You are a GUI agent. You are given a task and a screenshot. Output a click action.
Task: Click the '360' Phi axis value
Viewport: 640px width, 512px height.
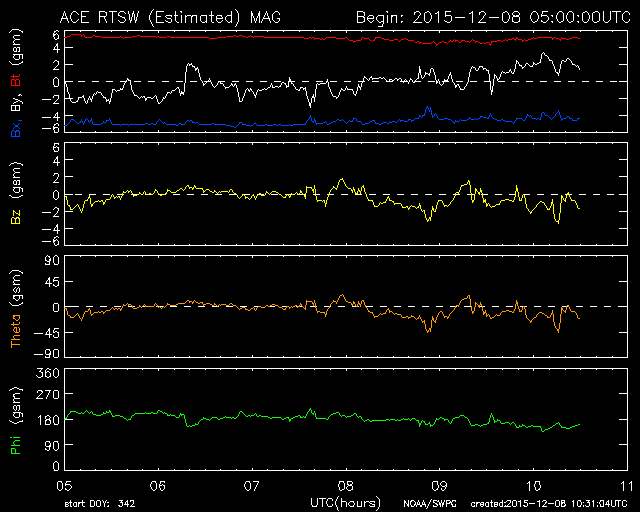pos(48,373)
